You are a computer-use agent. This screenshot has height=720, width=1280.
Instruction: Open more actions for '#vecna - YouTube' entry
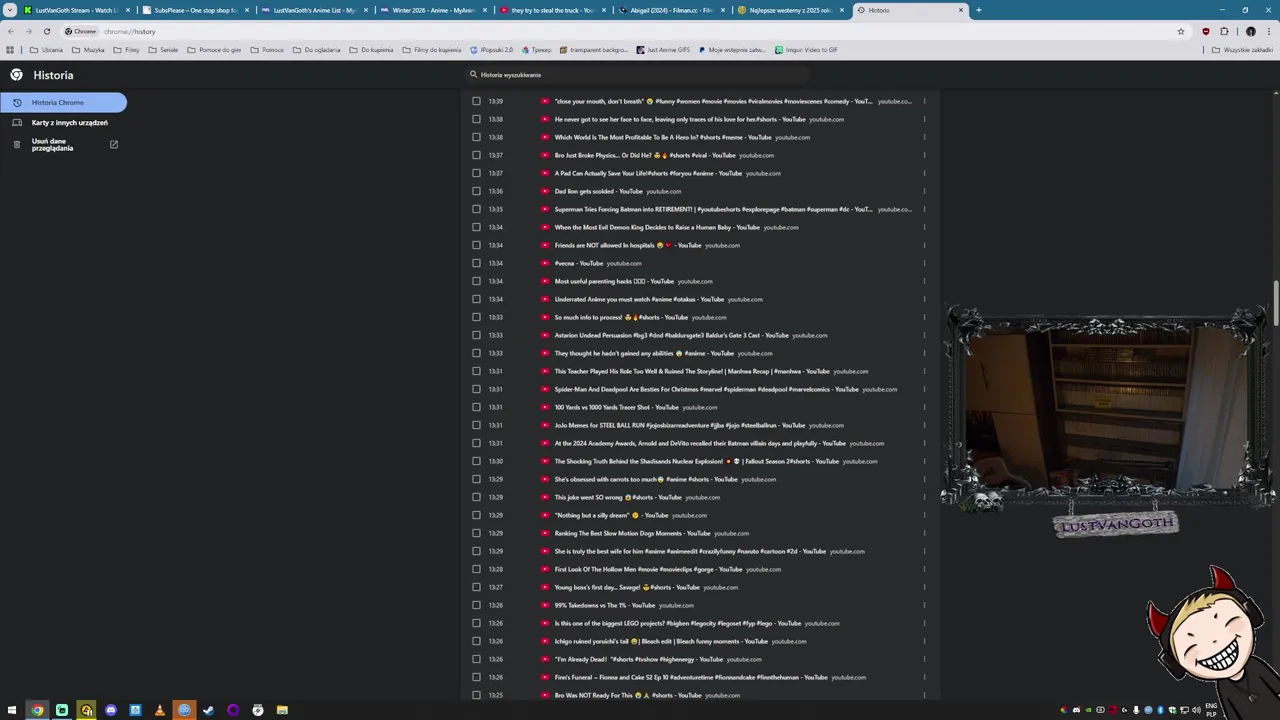(x=924, y=263)
